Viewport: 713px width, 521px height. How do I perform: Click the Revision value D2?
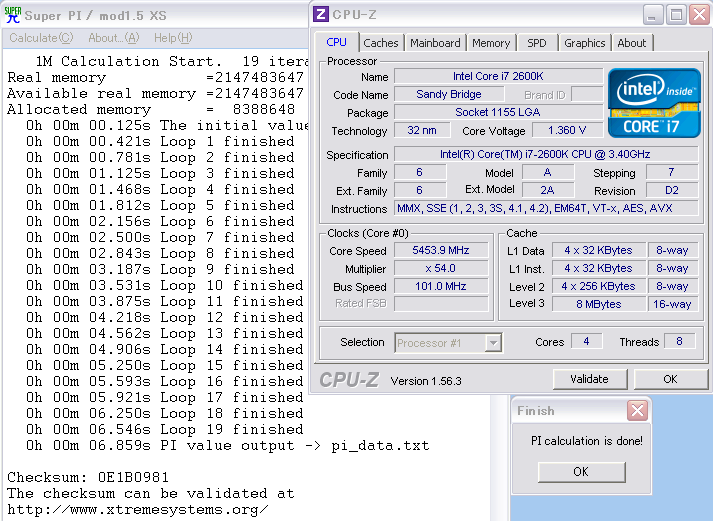click(672, 190)
